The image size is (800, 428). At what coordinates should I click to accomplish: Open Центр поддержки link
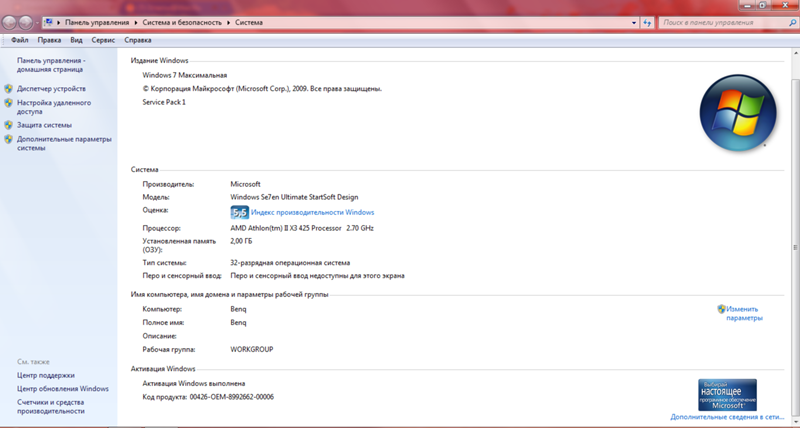click(x=46, y=375)
